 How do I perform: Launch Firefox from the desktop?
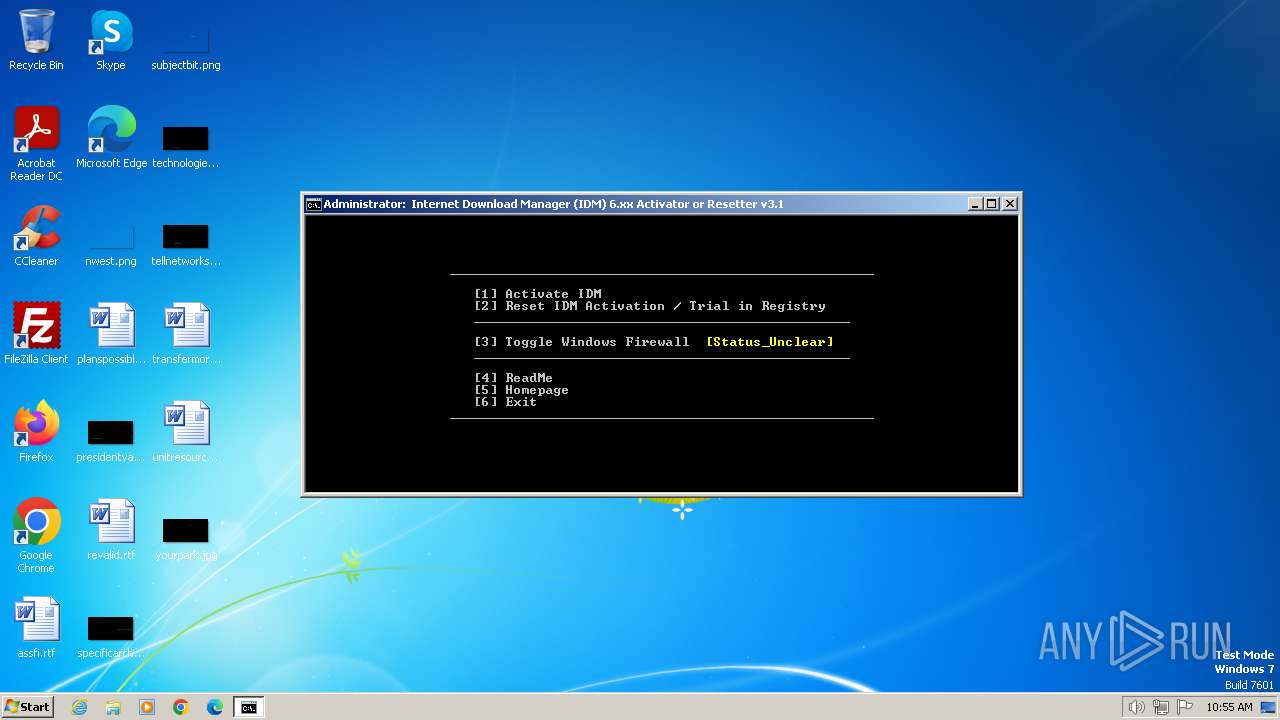36,432
